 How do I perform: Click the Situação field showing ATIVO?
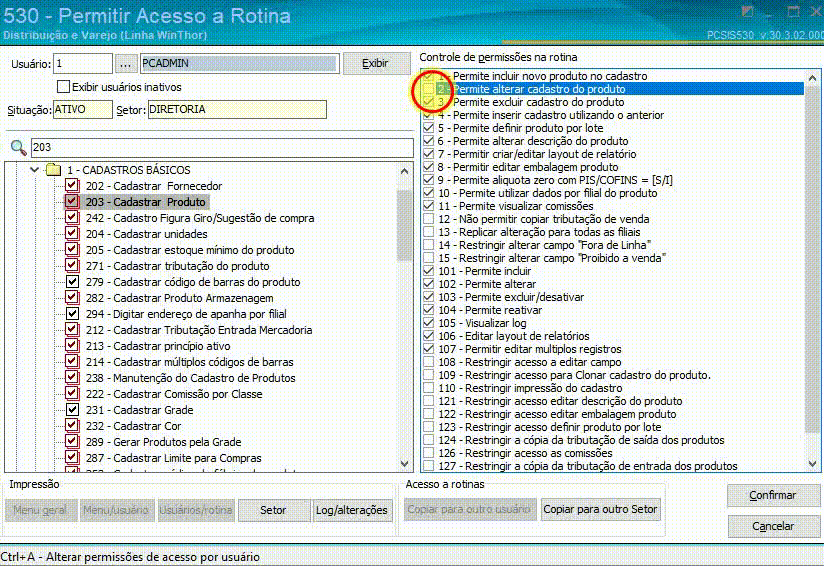[83, 109]
